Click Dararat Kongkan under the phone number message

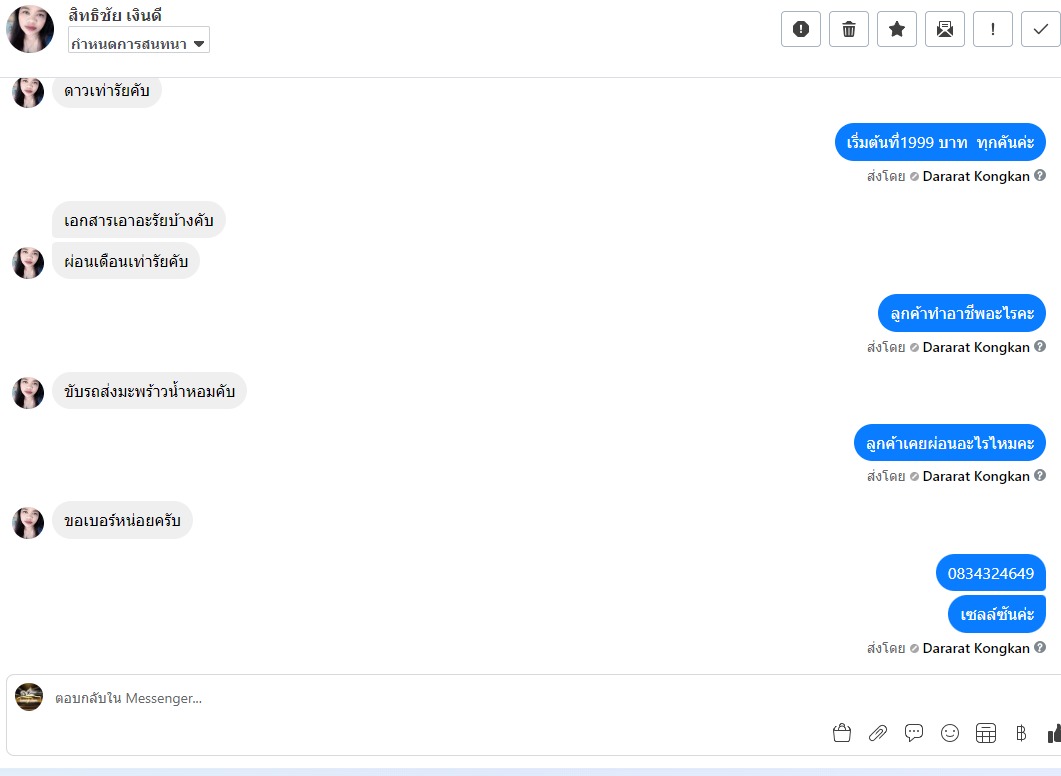976,648
